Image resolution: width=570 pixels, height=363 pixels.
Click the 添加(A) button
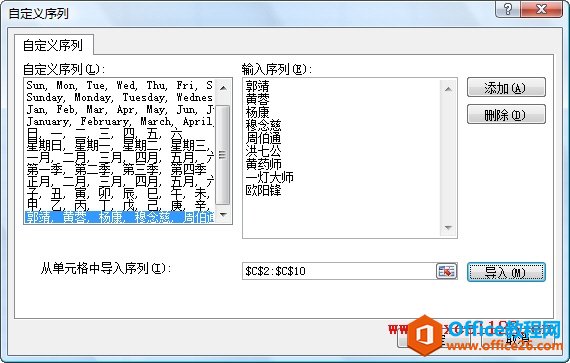[506, 87]
